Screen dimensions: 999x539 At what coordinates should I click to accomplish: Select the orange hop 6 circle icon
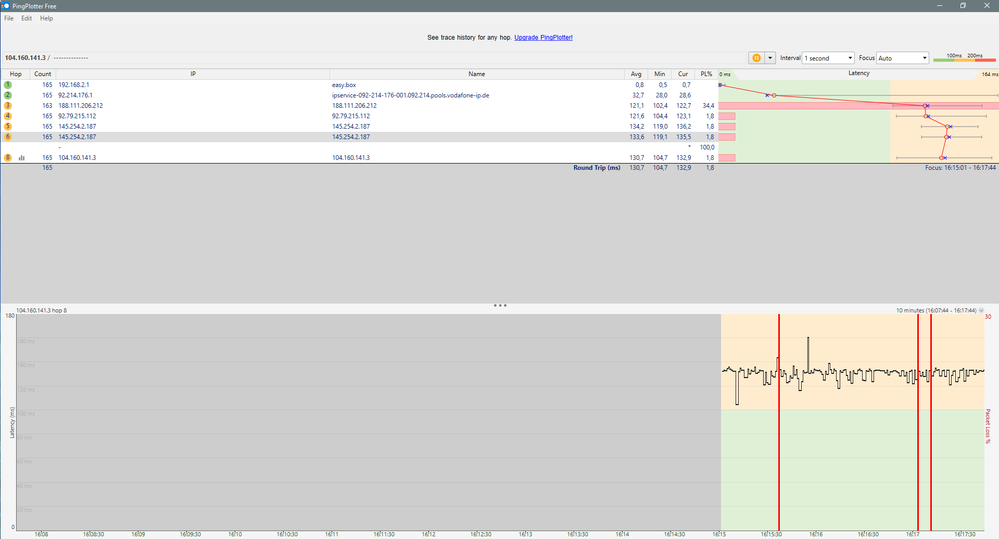point(8,137)
